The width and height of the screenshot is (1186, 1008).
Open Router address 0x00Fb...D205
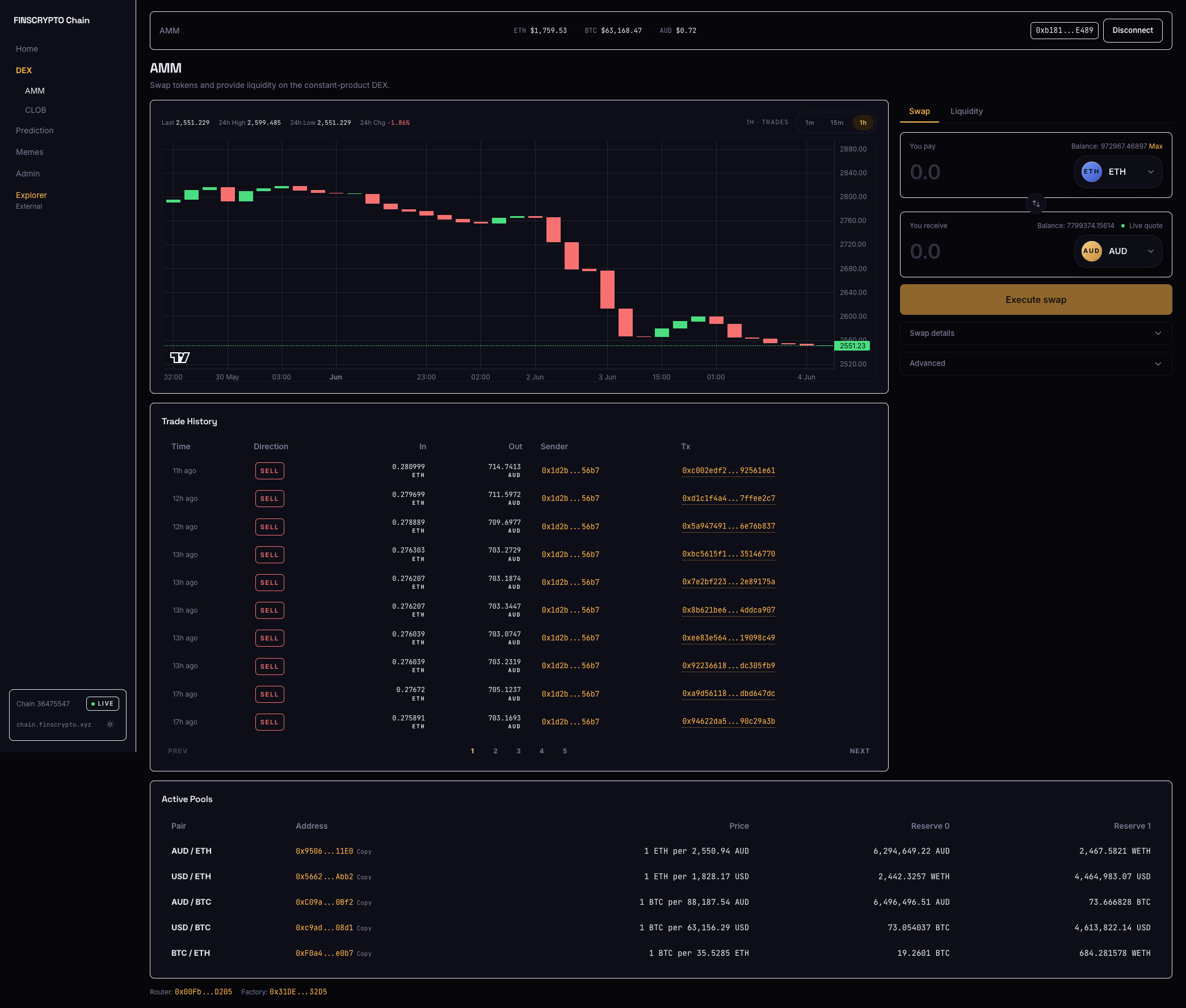pyautogui.click(x=203, y=993)
